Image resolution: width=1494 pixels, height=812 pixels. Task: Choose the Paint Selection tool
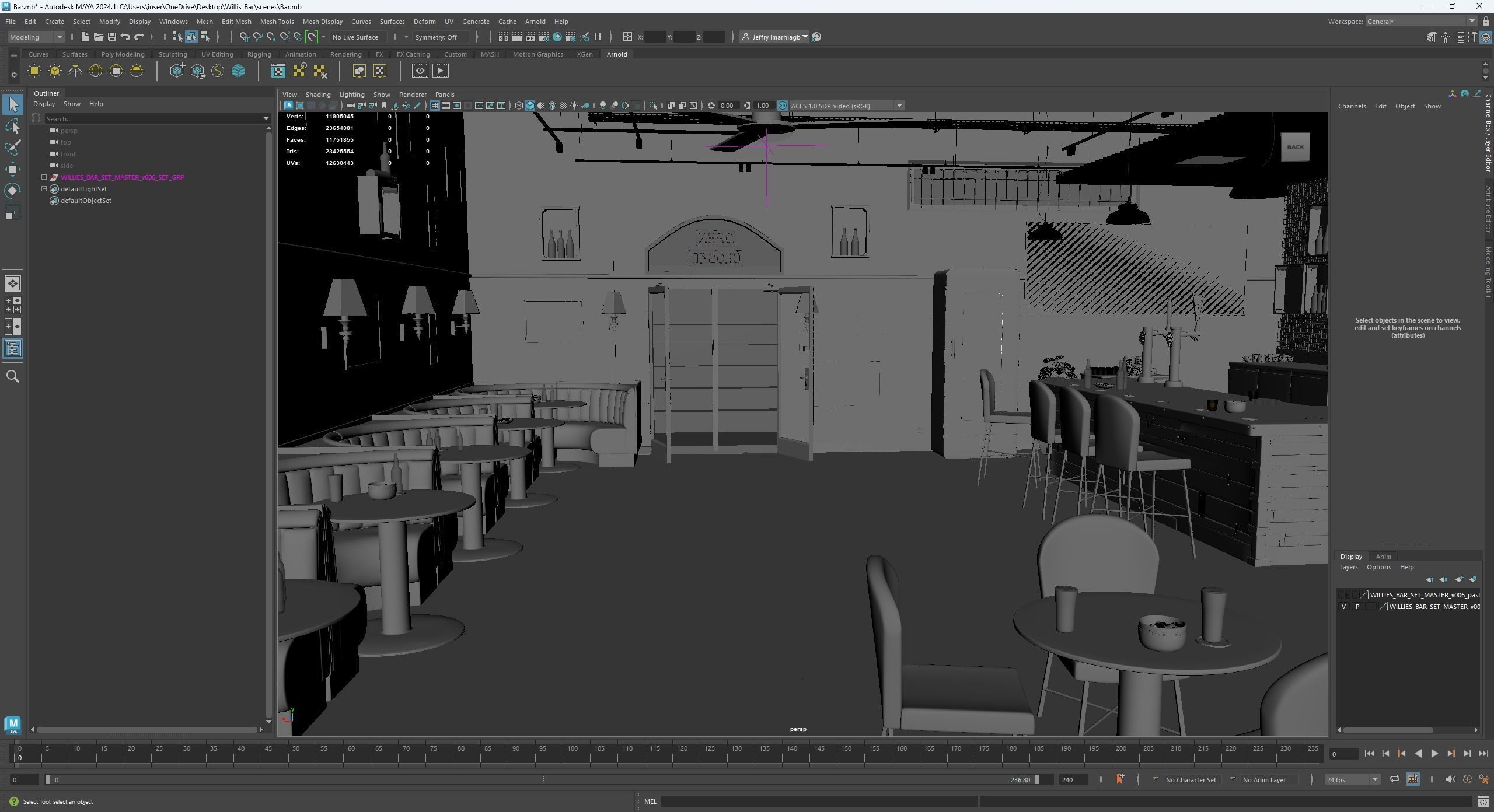pos(13,148)
